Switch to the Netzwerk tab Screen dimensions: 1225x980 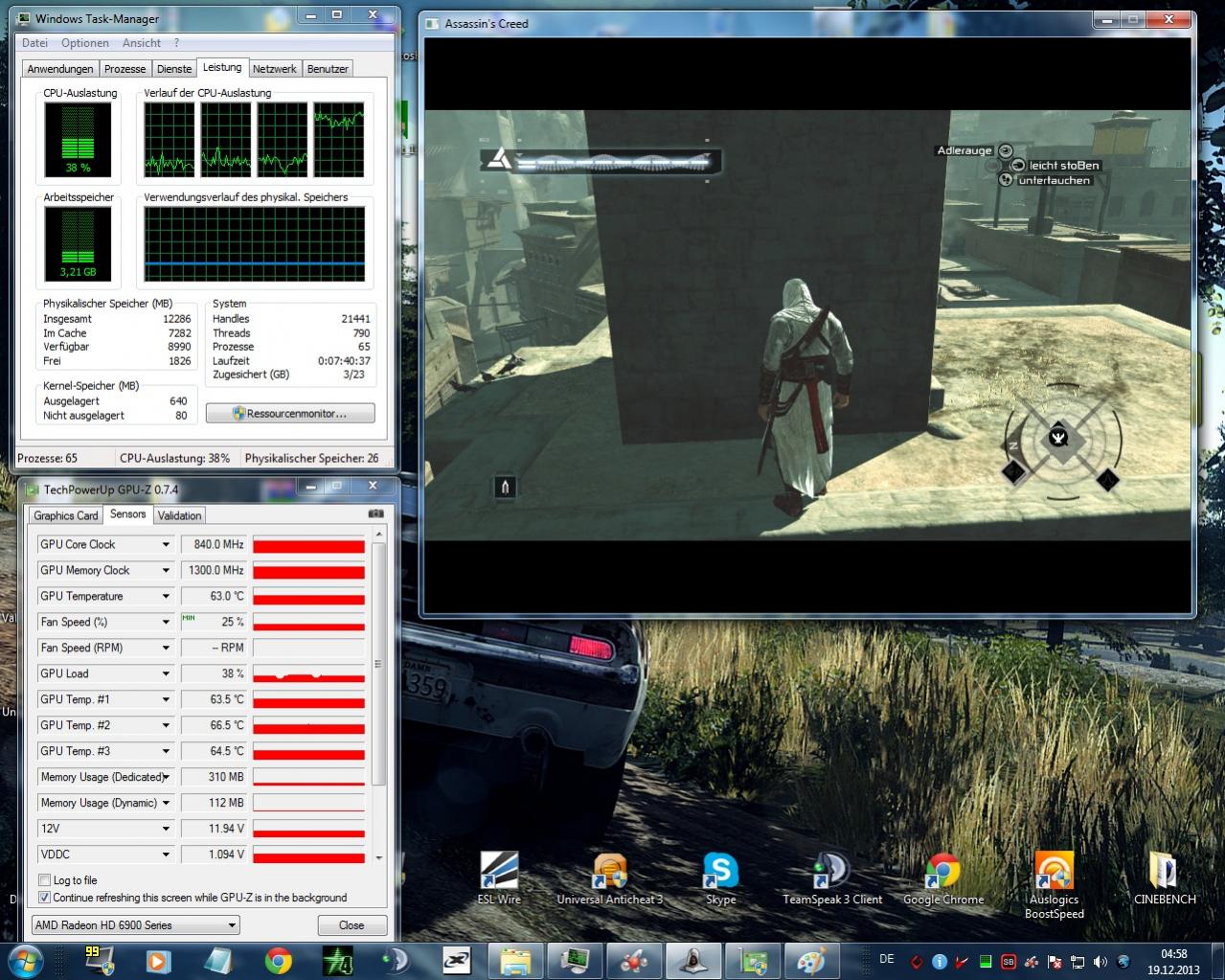[275, 69]
